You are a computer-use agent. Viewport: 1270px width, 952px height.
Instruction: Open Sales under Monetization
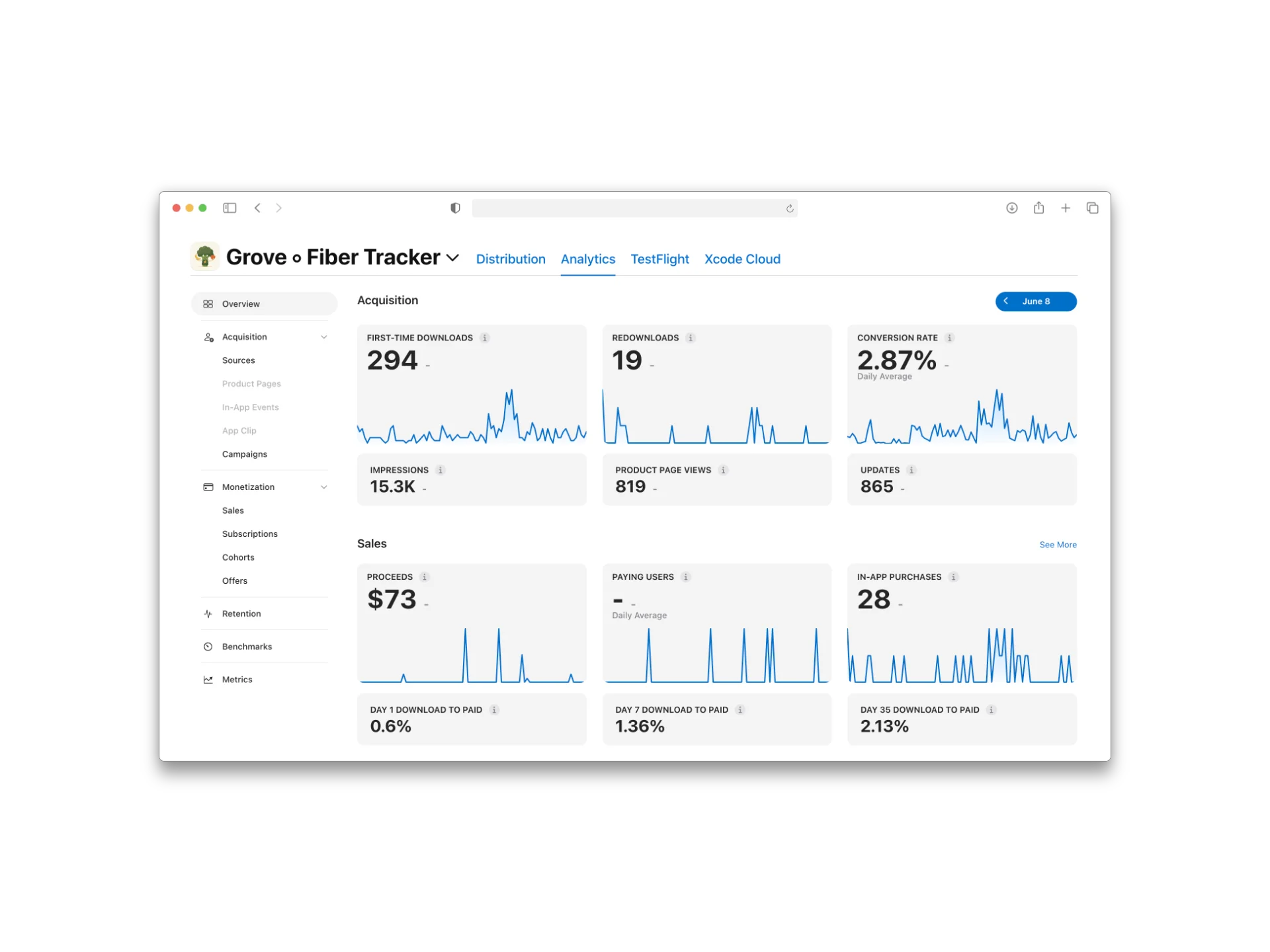coord(233,510)
